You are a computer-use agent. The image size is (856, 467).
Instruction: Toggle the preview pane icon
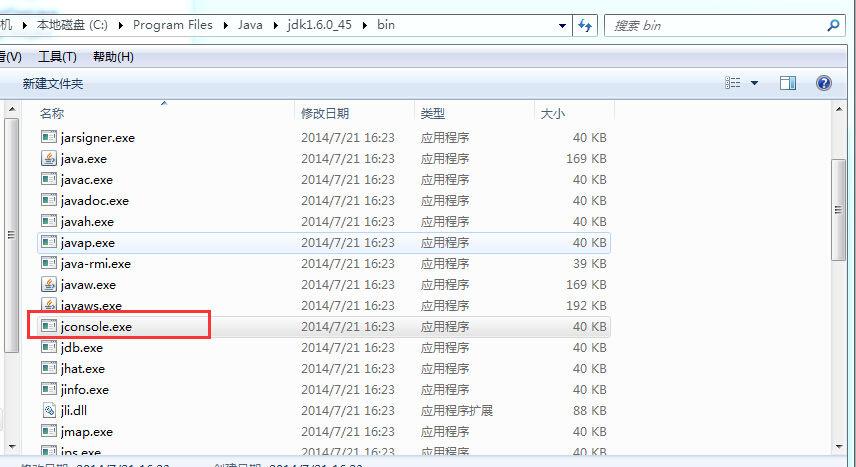point(788,83)
